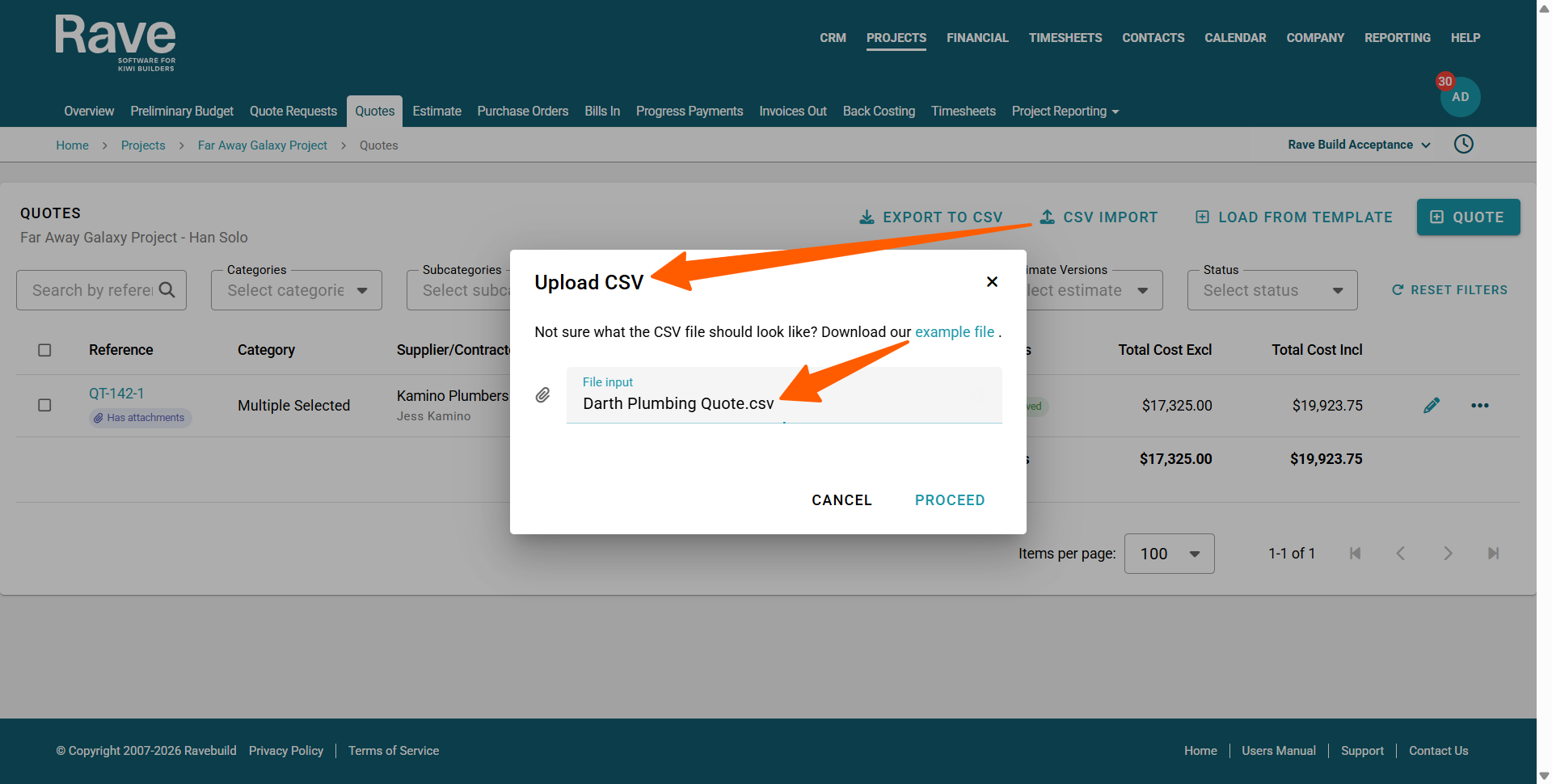
Task: Switch to the Estimate tab
Action: [x=437, y=112]
